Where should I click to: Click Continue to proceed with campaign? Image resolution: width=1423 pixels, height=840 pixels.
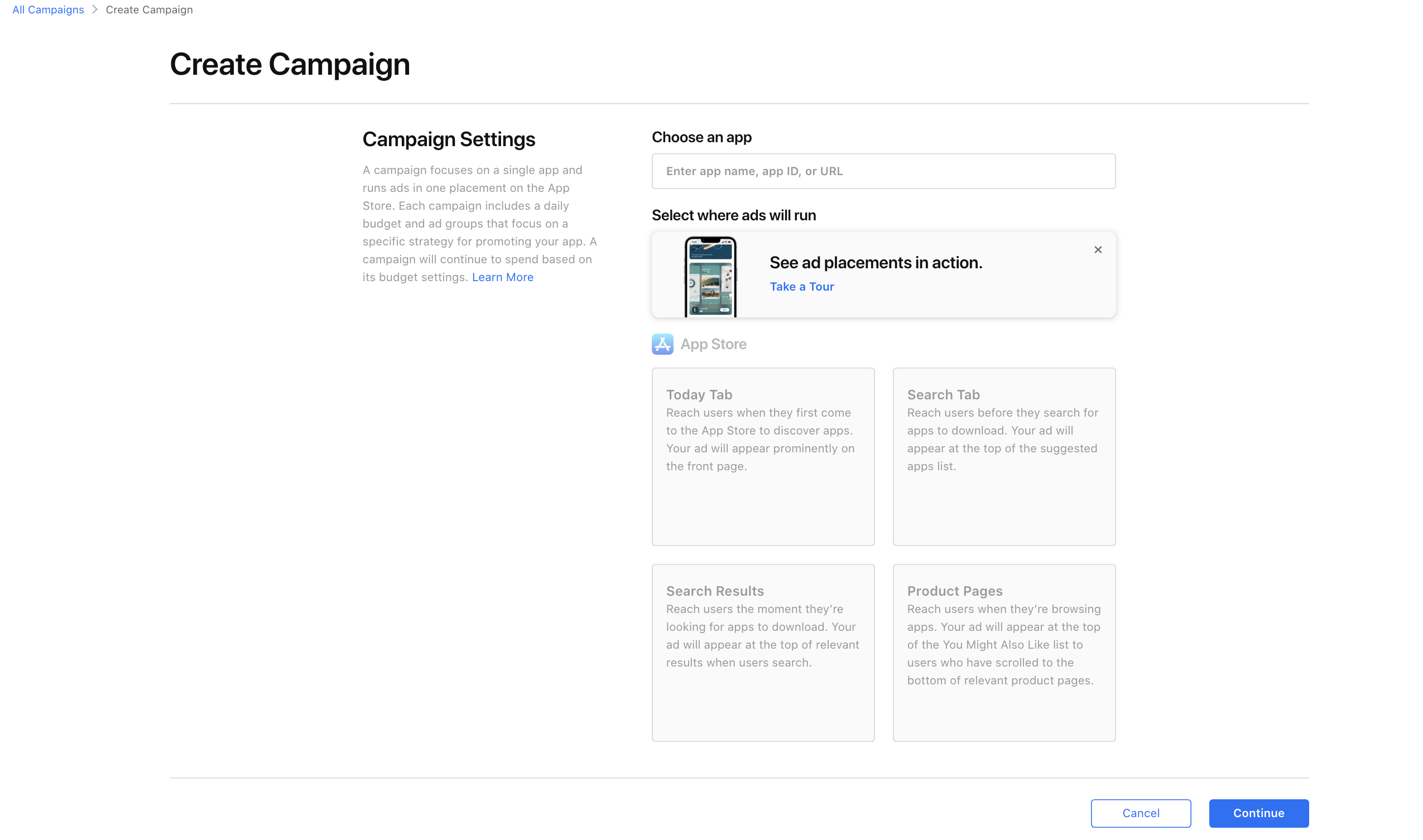point(1259,813)
